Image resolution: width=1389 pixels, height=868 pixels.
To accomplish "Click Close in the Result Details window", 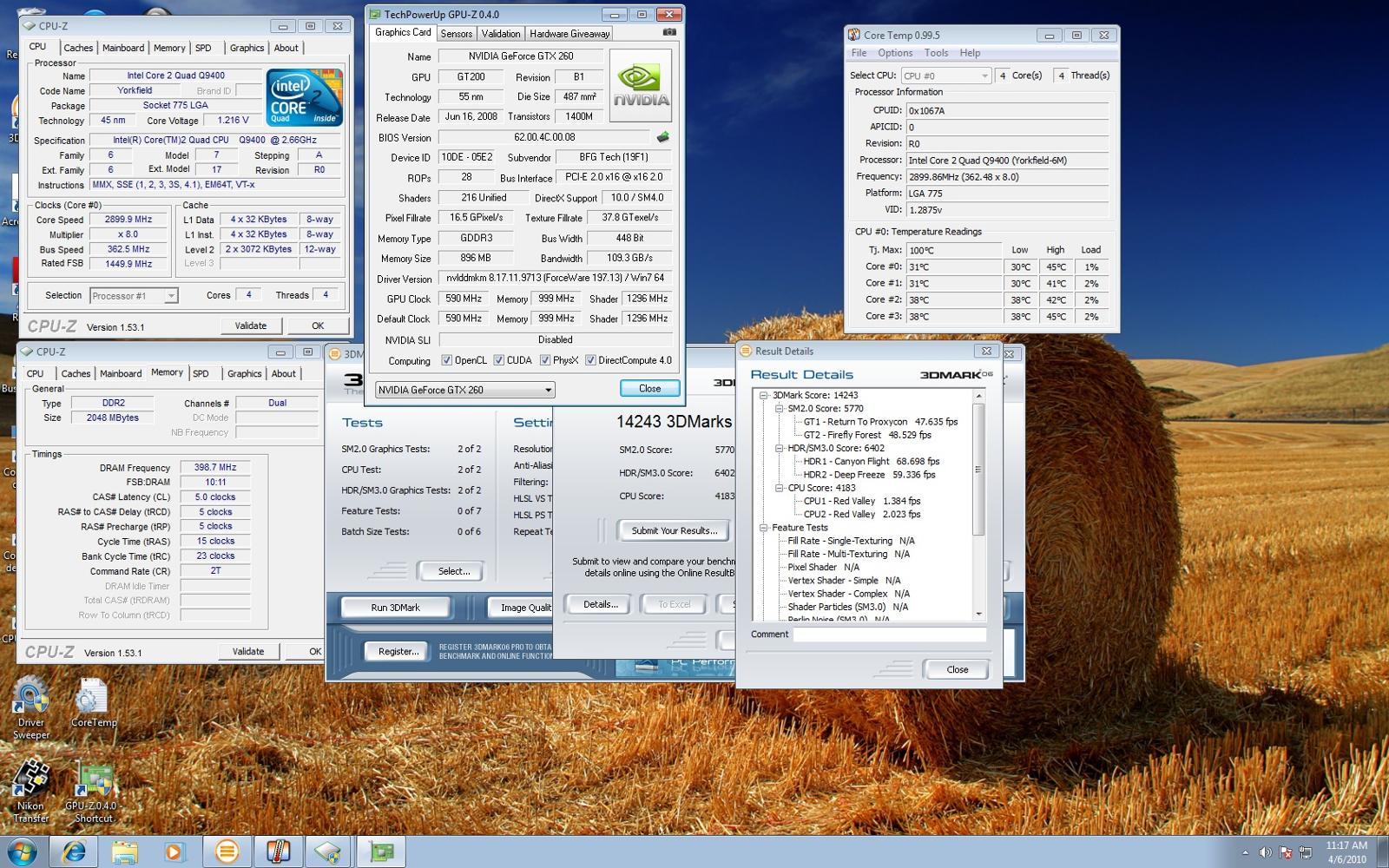I will 957,669.
